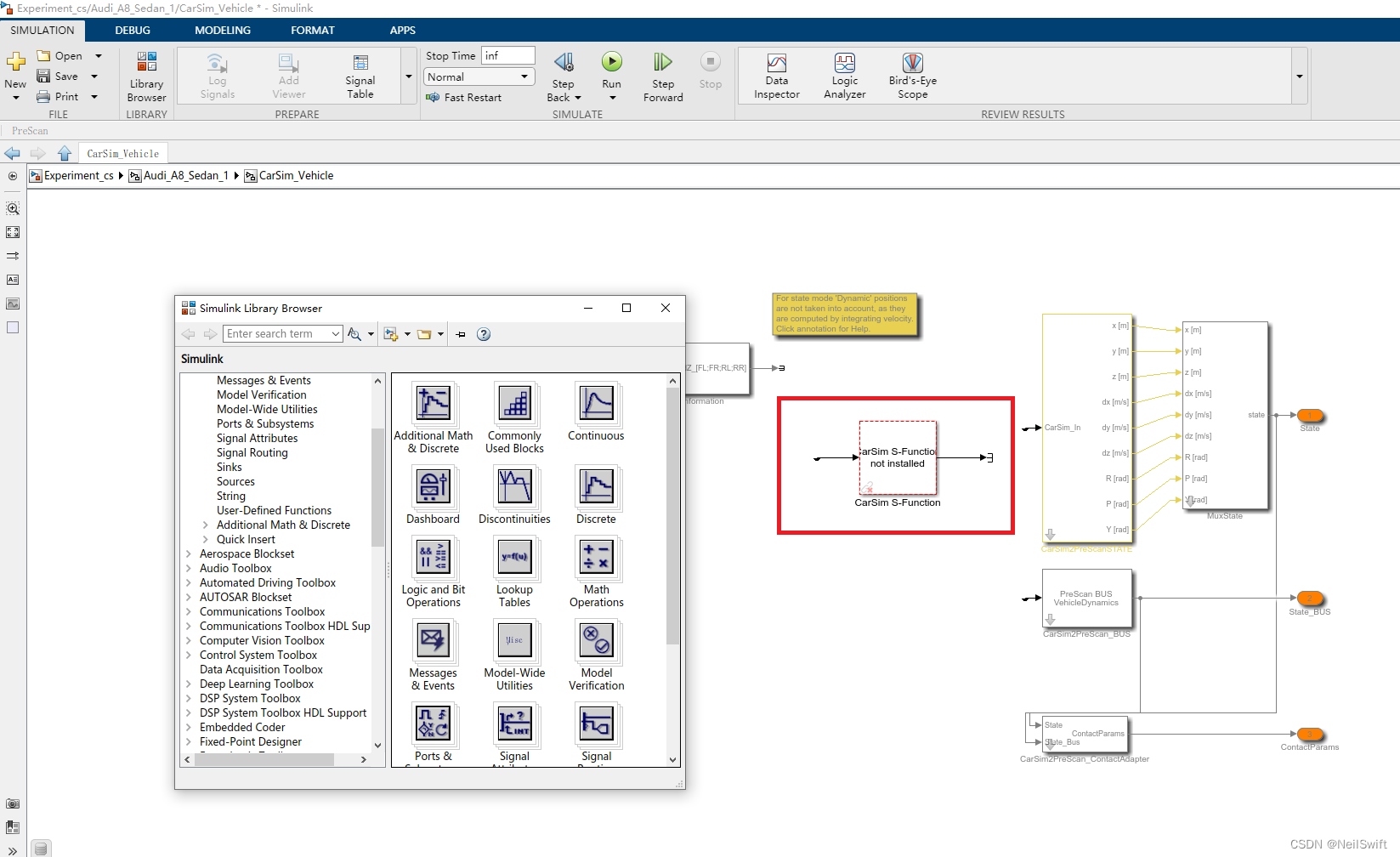The width and height of the screenshot is (1400, 857).
Task: Select Sources in the library tree
Action: click(235, 482)
